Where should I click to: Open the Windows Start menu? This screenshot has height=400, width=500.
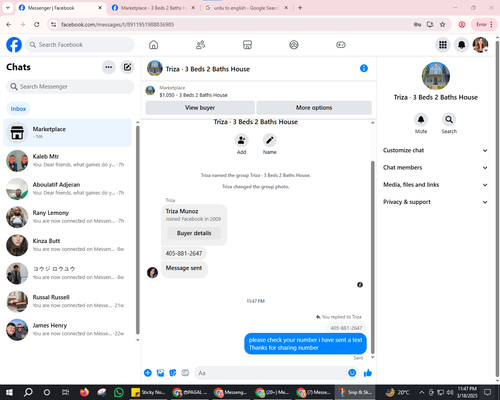tap(9, 392)
